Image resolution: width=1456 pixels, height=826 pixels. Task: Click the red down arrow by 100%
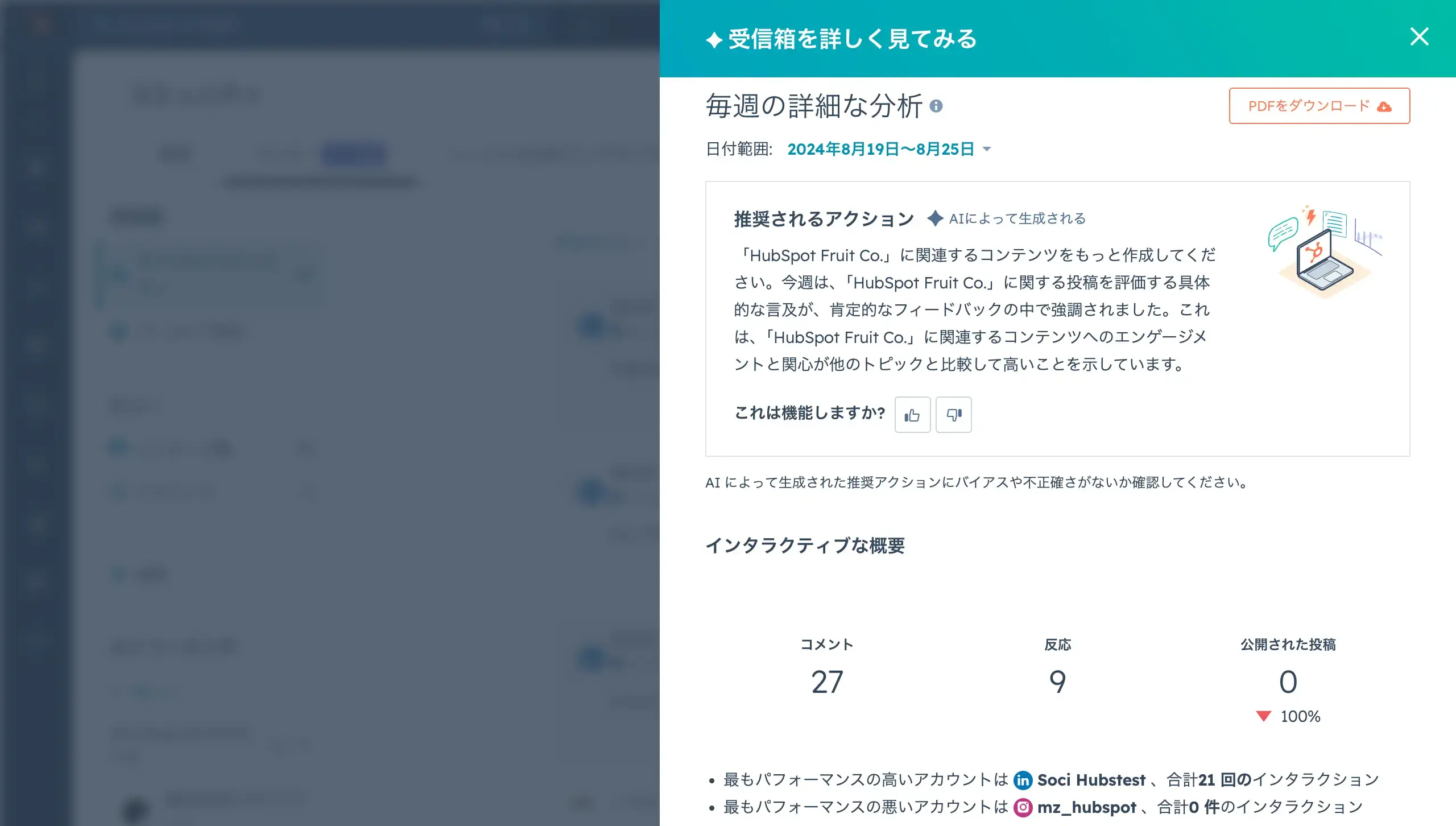pos(1263,716)
